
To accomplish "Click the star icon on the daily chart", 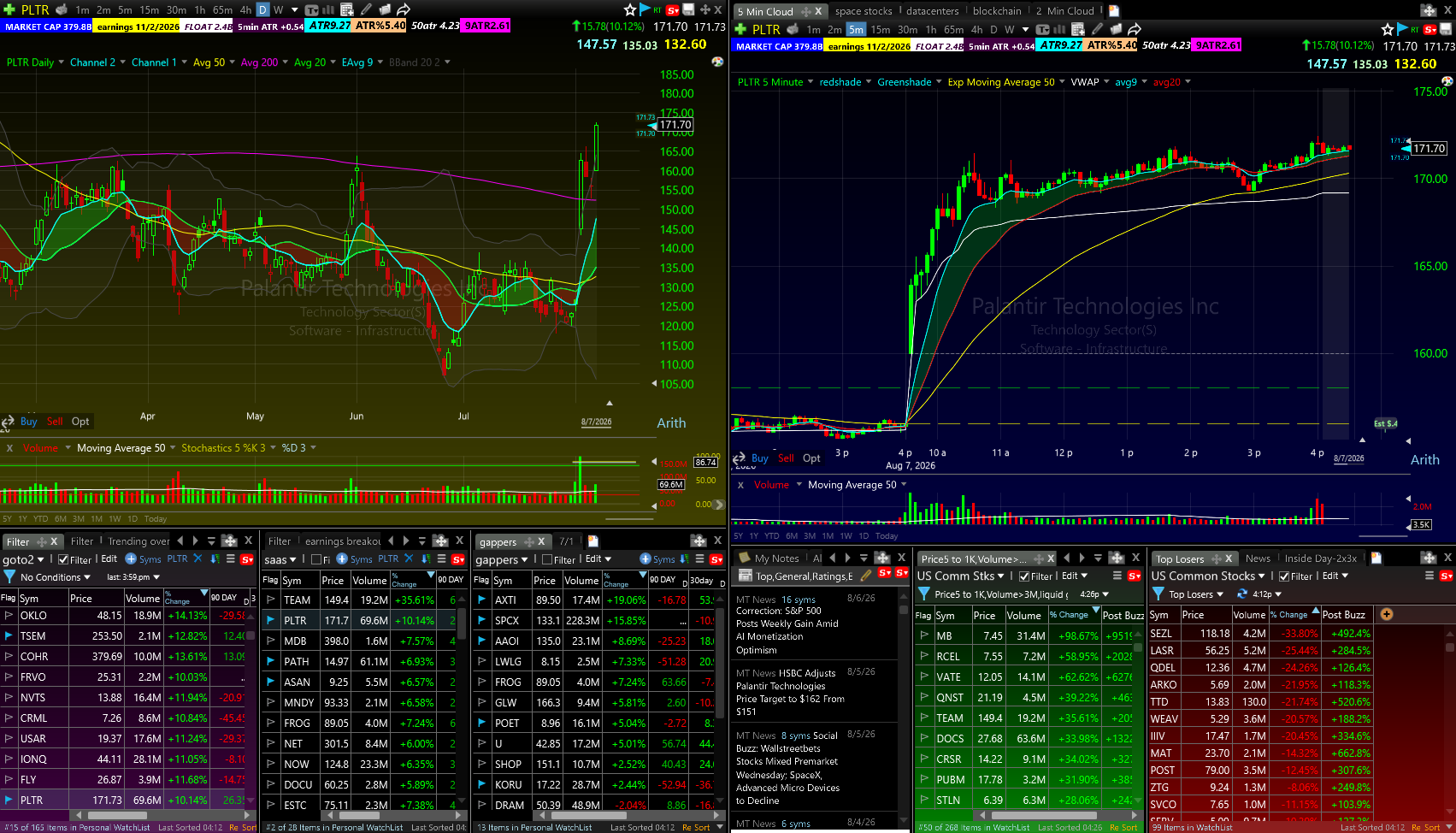I will pyautogui.click(x=630, y=9).
